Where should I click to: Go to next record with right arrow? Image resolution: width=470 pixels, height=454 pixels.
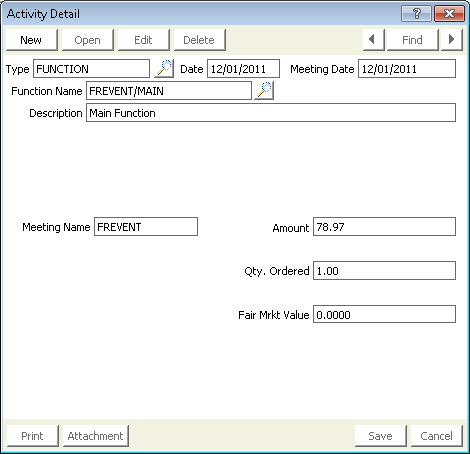pos(452,40)
